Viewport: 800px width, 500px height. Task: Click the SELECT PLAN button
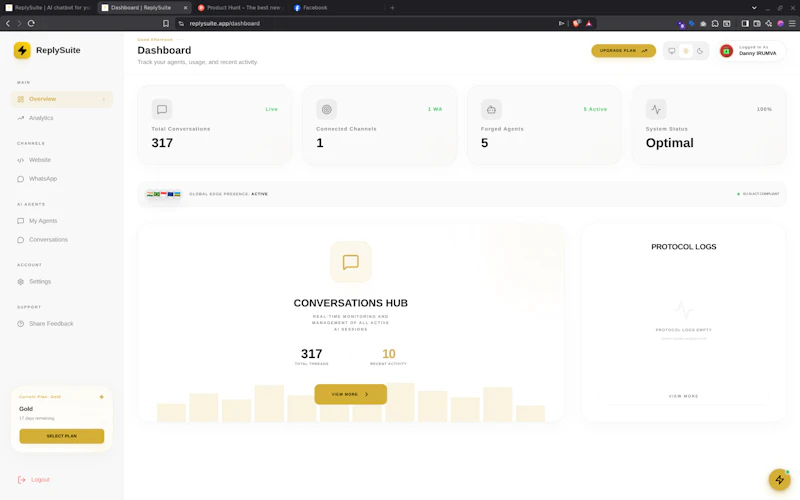point(62,436)
